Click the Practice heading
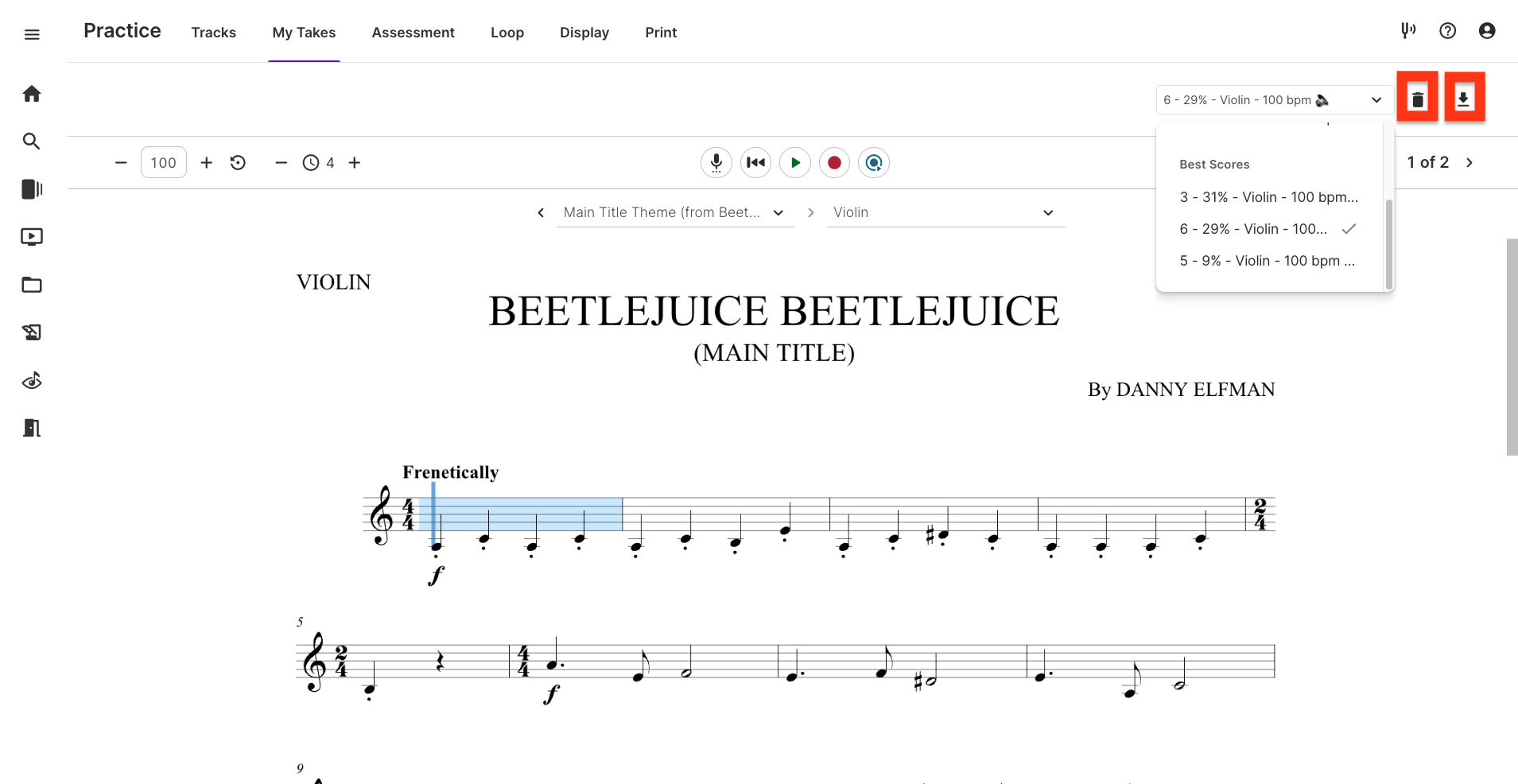This screenshot has width=1518, height=784. pos(122,31)
